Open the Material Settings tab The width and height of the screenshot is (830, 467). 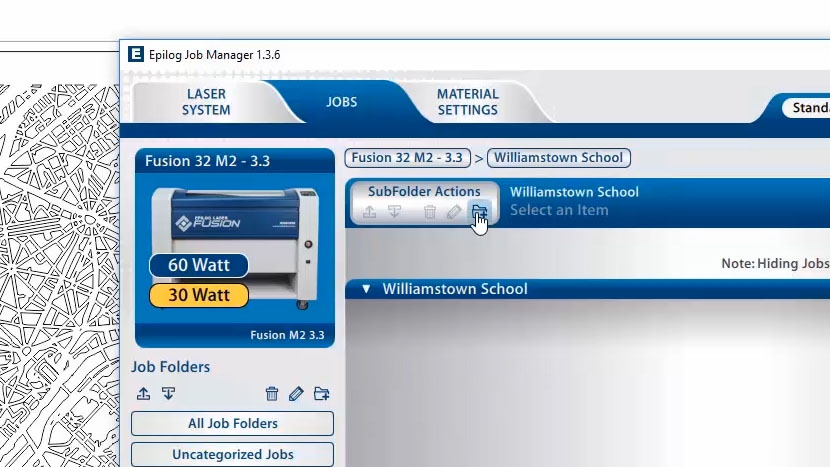click(x=467, y=102)
